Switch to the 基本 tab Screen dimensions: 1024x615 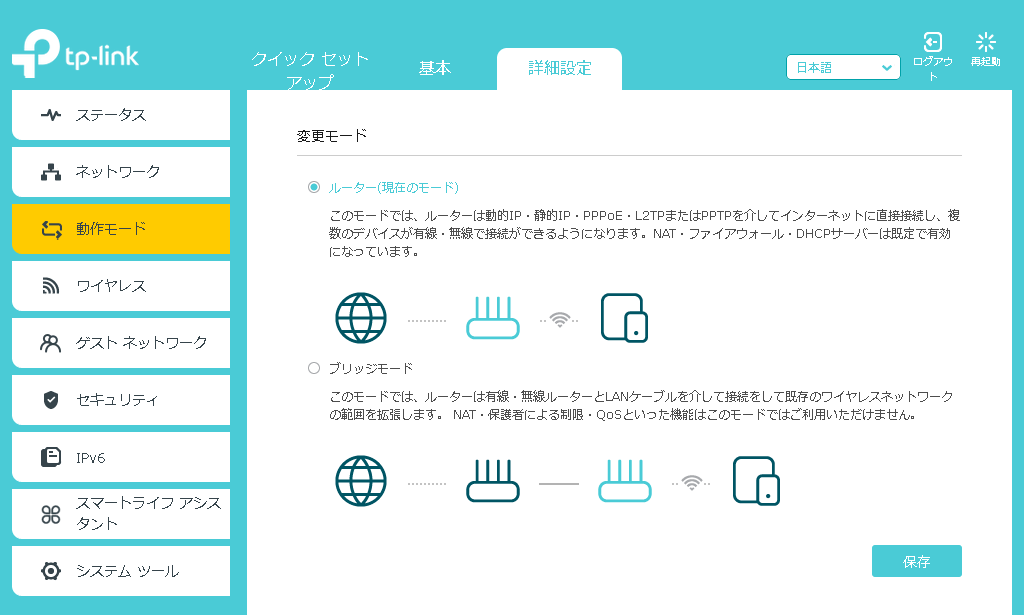435,68
